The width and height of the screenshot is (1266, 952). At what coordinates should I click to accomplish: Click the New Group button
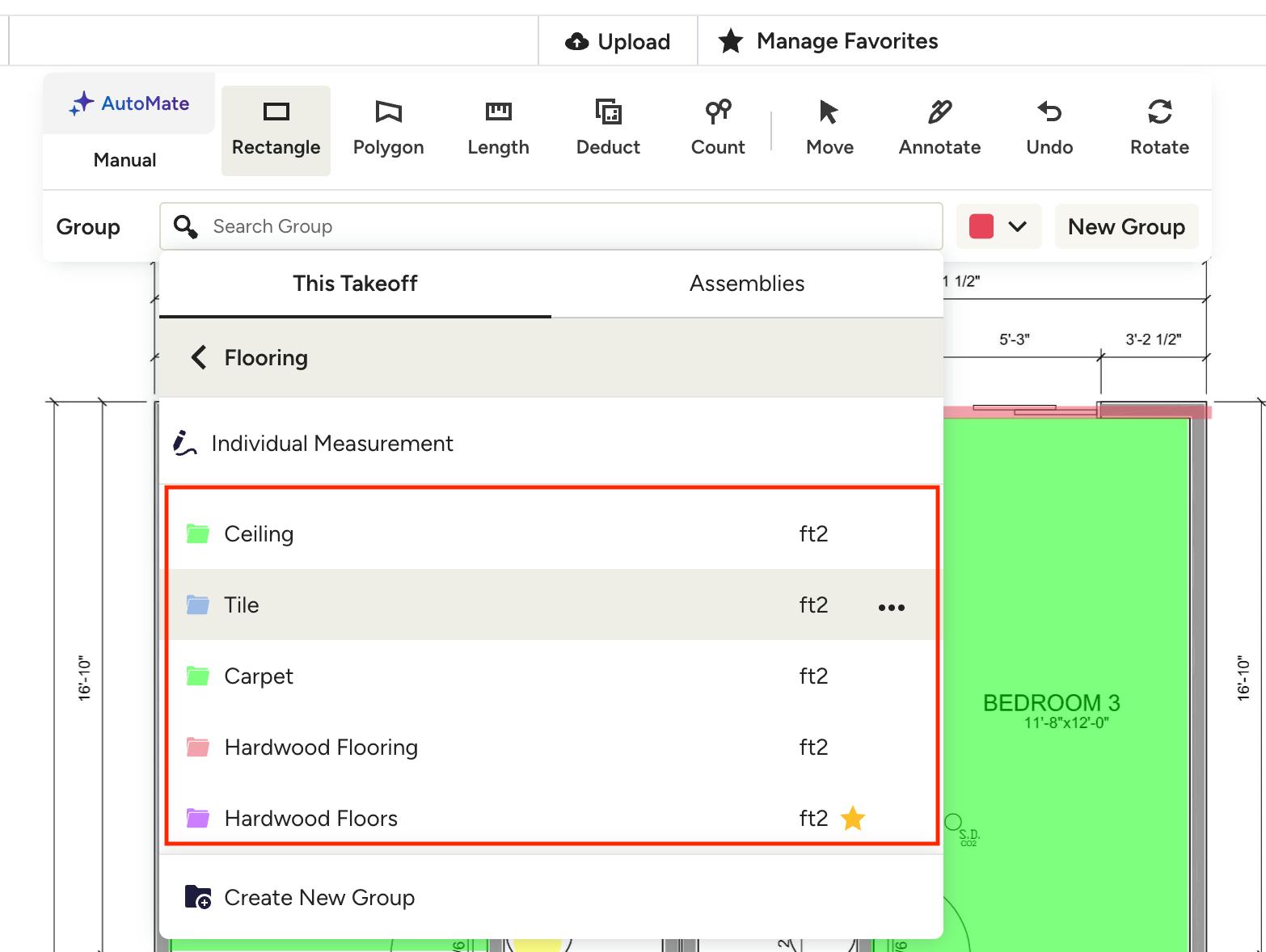pos(1126,227)
